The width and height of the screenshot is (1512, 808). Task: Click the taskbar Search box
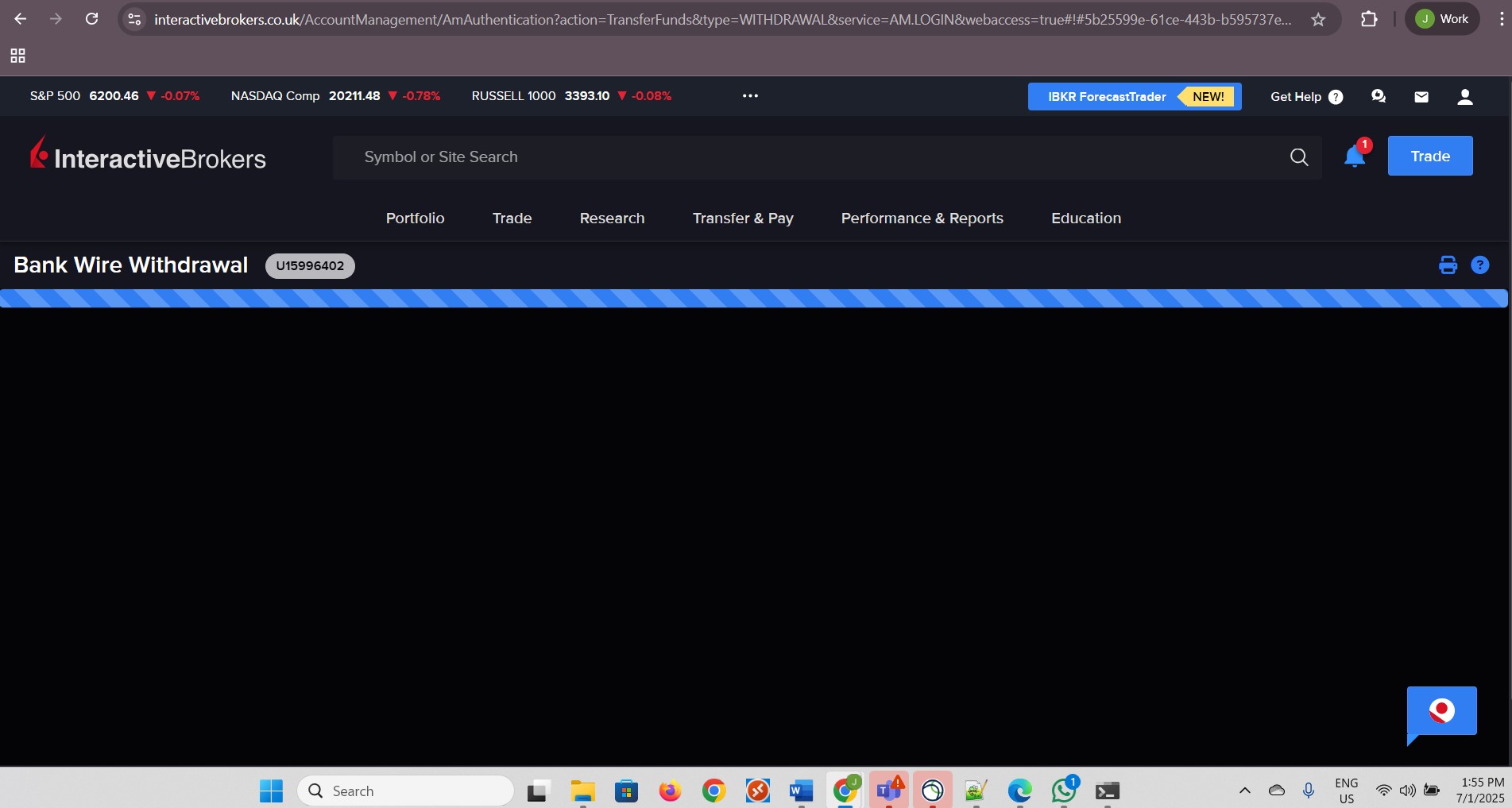(406, 791)
